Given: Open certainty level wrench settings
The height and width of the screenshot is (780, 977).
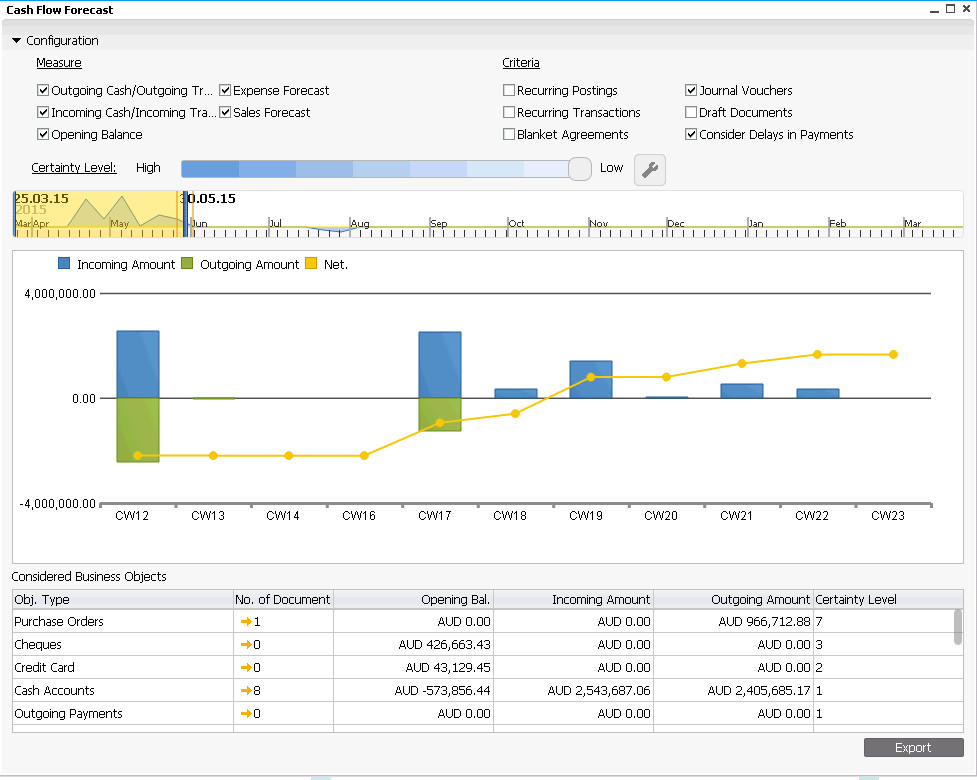Looking at the screenshot, I should (x=650, y=170).
